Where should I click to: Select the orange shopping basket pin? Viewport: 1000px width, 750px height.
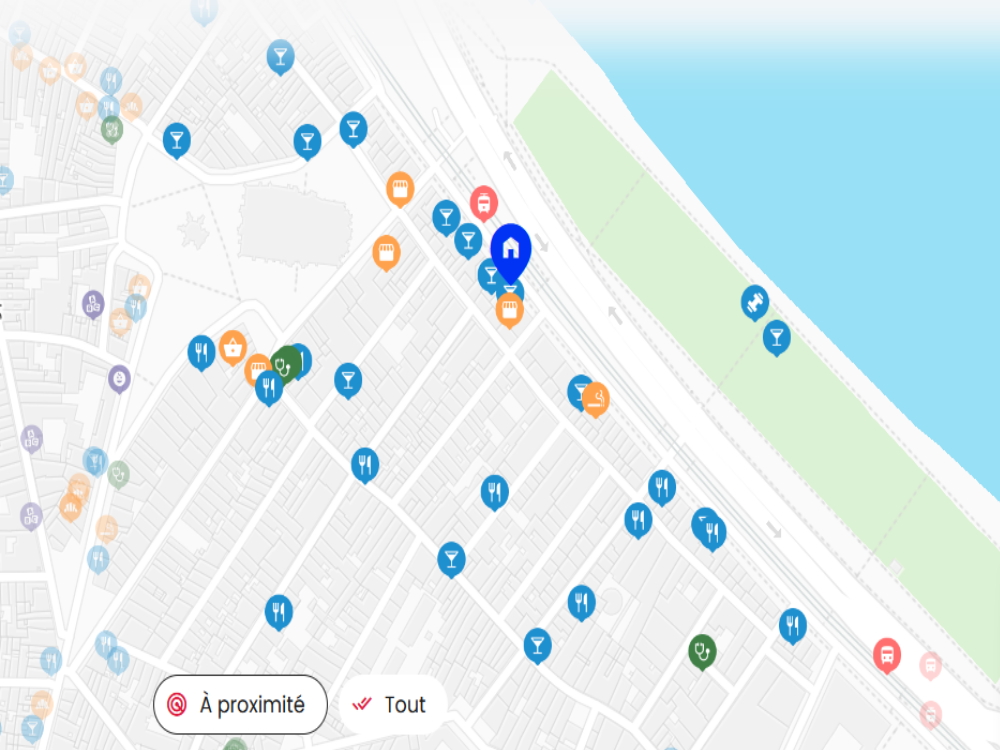point(233,348)
